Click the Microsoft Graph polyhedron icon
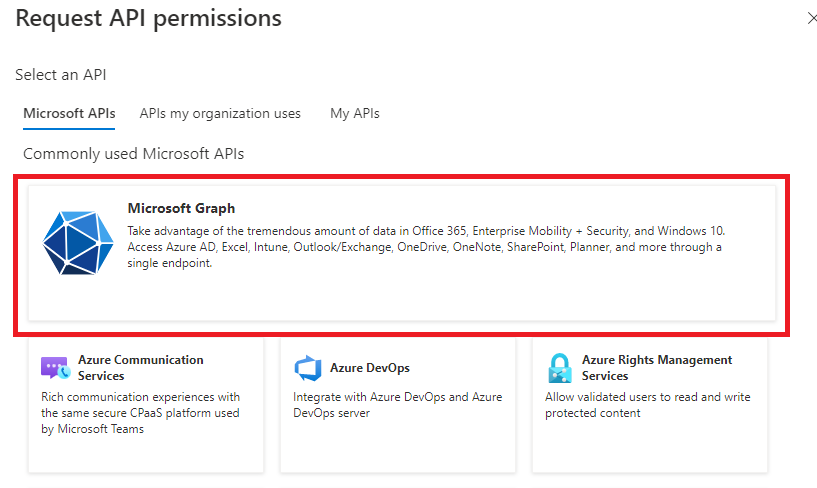 click(x=77, y=243)
